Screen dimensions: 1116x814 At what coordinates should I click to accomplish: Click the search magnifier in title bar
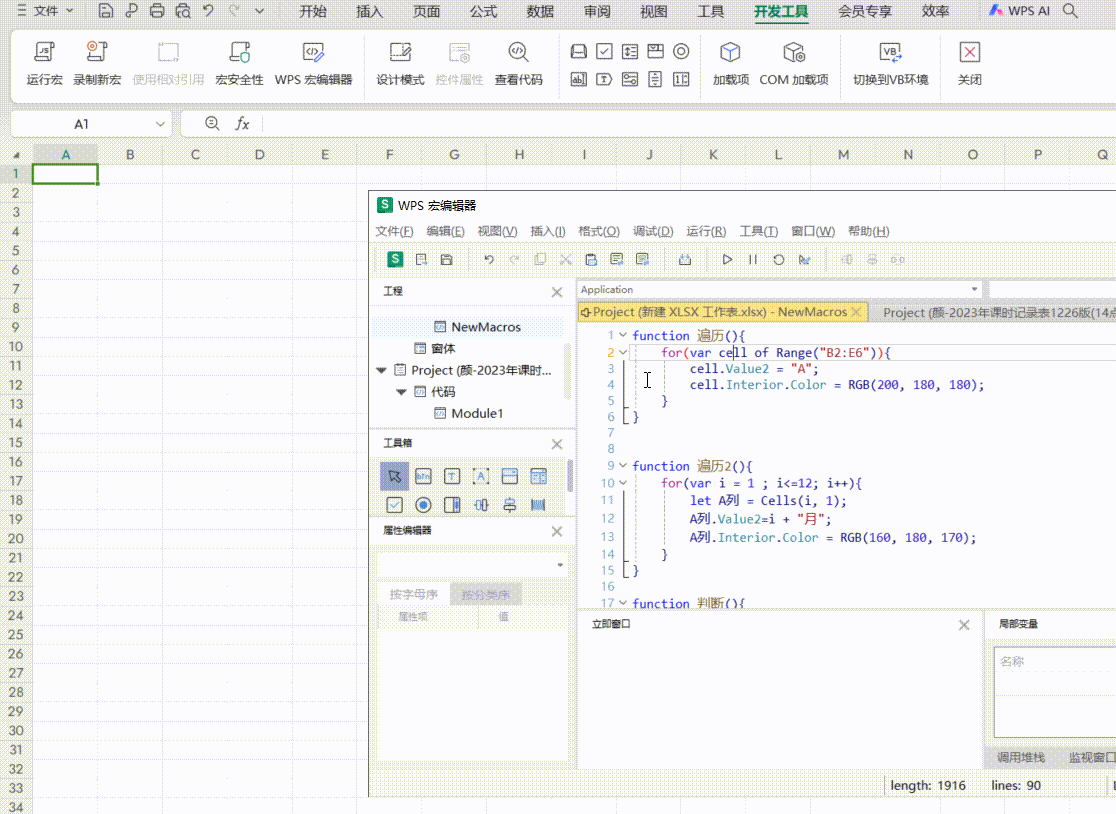[x=1070, y=11]
